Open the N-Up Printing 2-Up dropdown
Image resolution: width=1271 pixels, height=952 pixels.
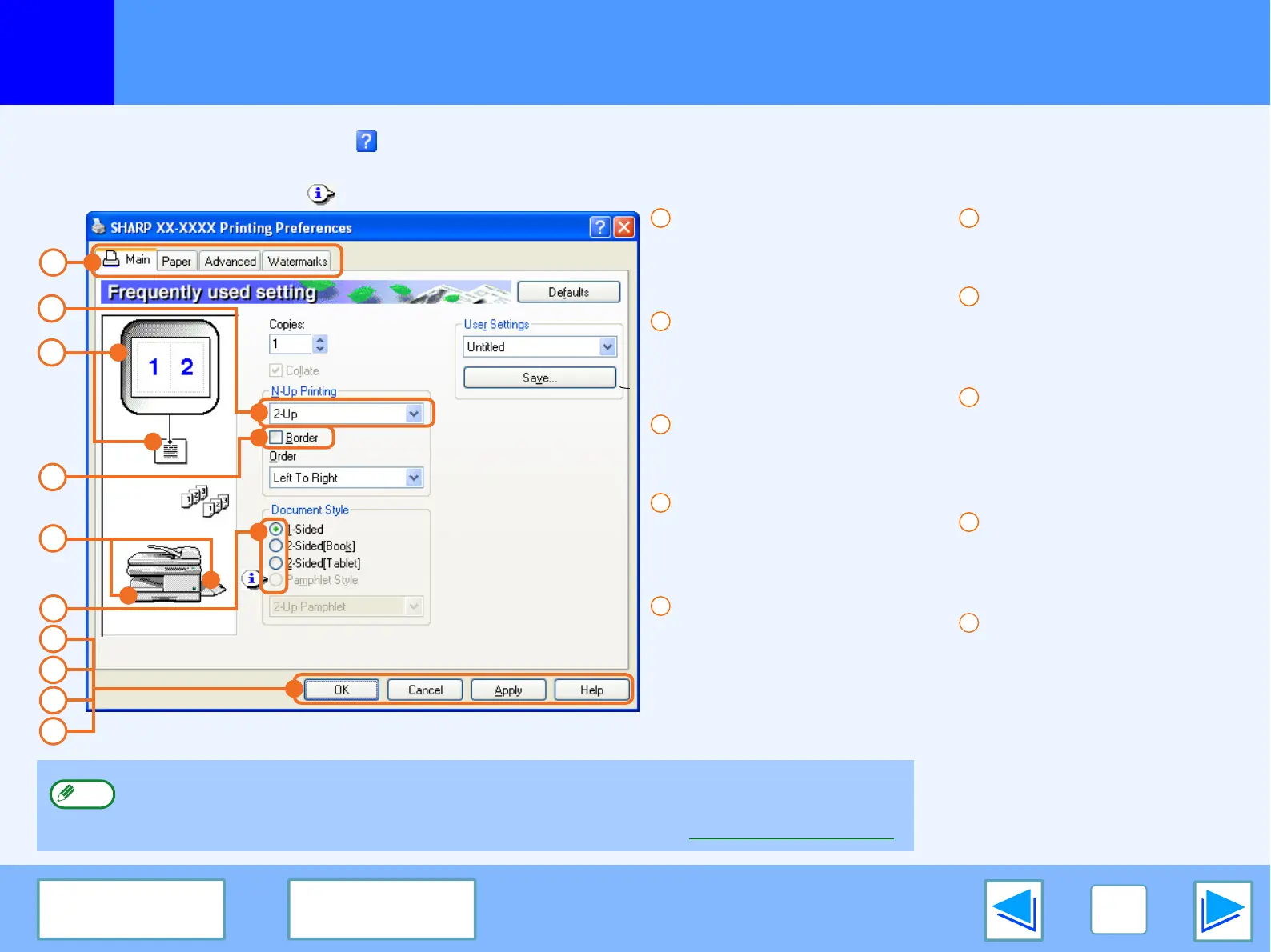(413, 414)
